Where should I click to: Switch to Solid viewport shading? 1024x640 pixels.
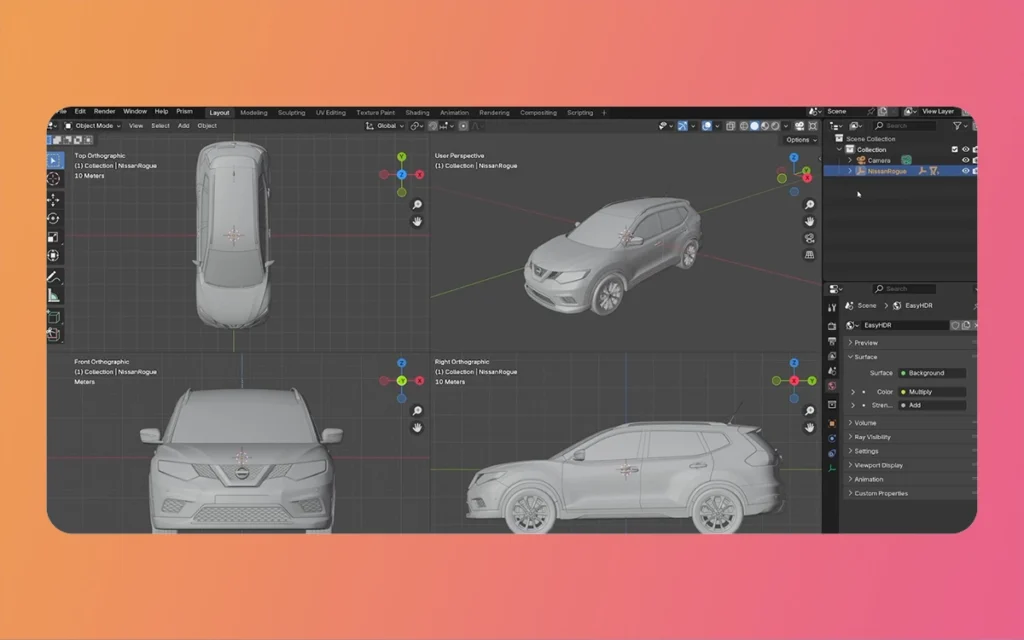(754, 126)
